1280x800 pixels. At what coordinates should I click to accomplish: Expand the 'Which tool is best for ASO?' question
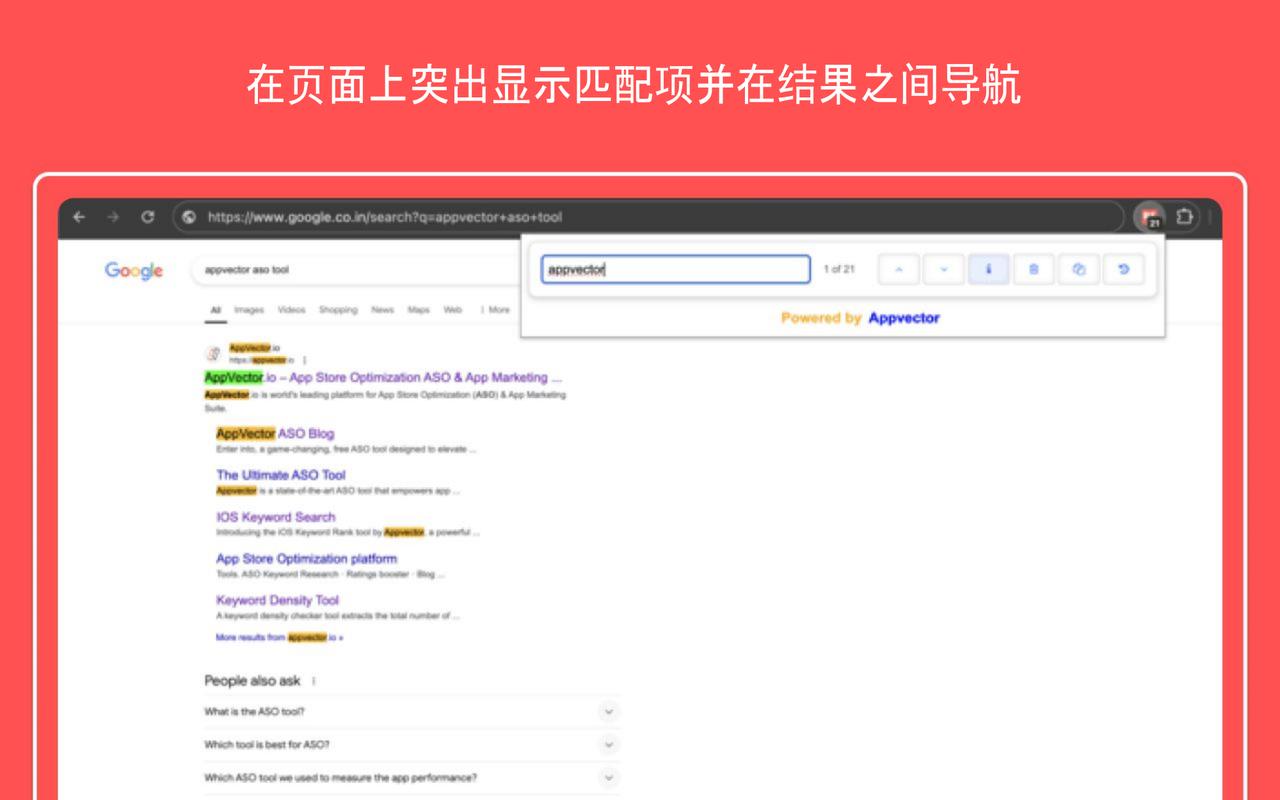point(608,744)
